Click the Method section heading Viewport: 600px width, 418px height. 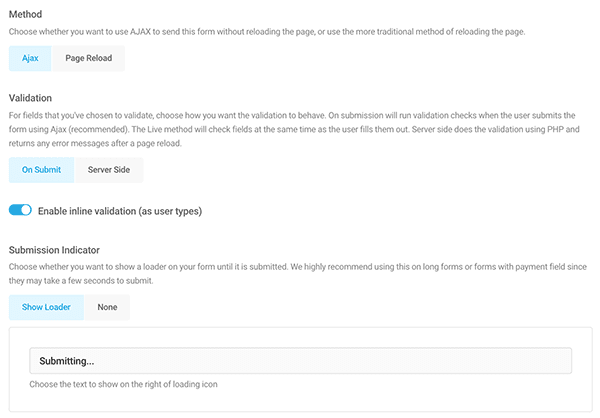click(x=25, y=14)
